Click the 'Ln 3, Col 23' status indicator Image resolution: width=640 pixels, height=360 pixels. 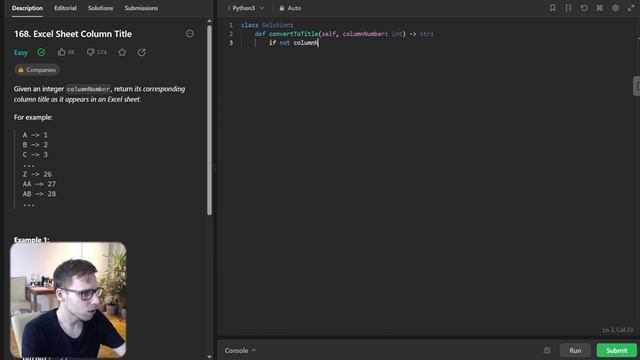click(x=618, y=330)
